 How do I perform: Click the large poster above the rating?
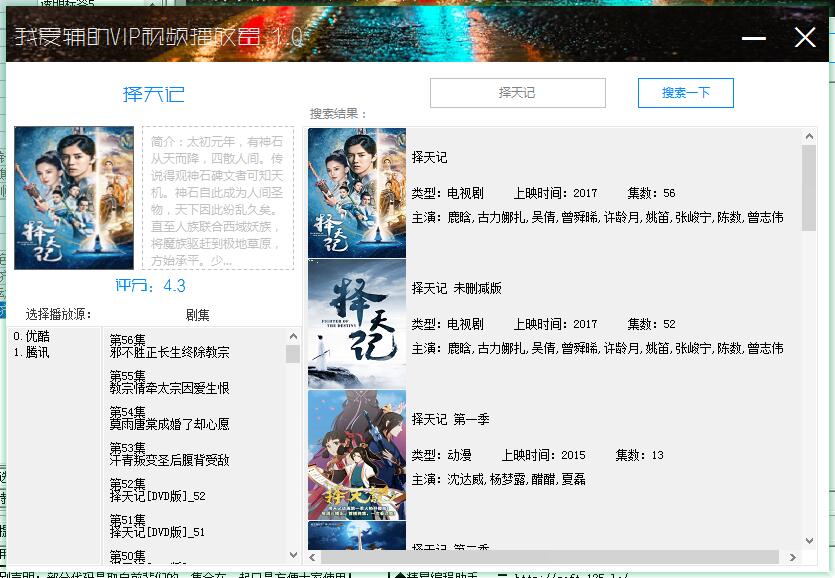tap(74, 197)
